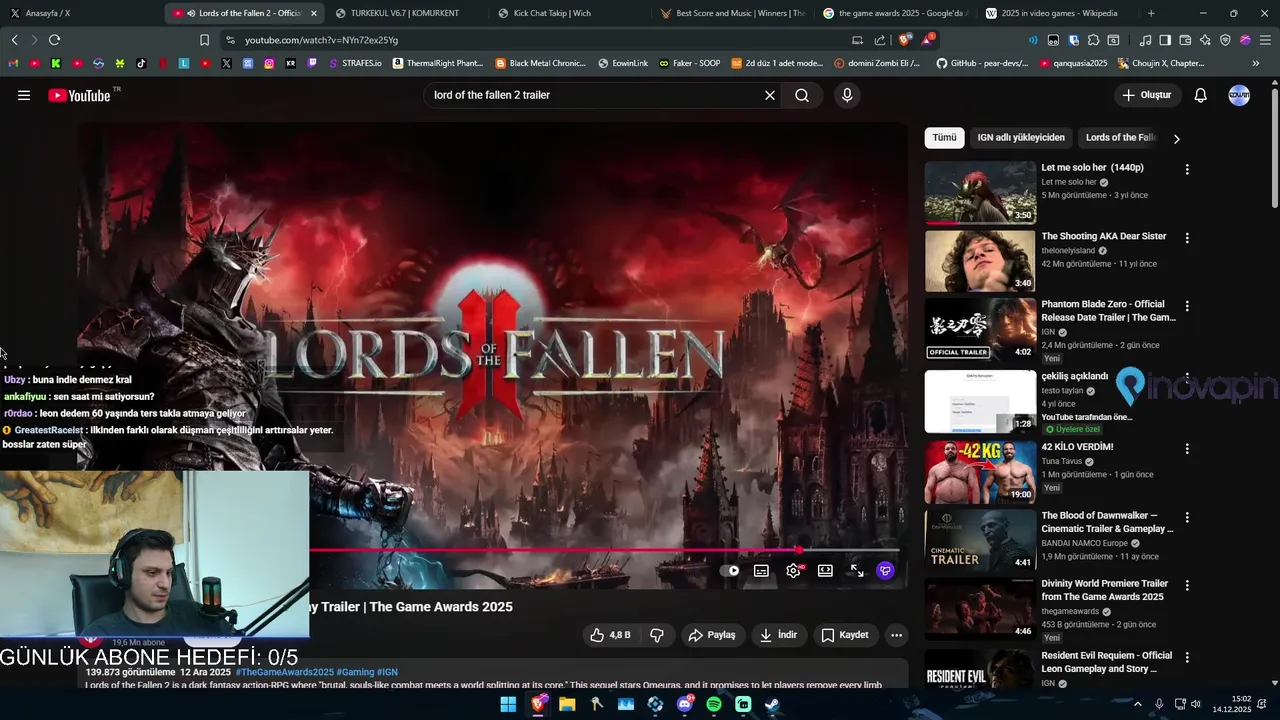Screen dimensions: 1280x720
Task: Switch to 2025 in video games Wikipedia tab
Action: [1058, 13]
